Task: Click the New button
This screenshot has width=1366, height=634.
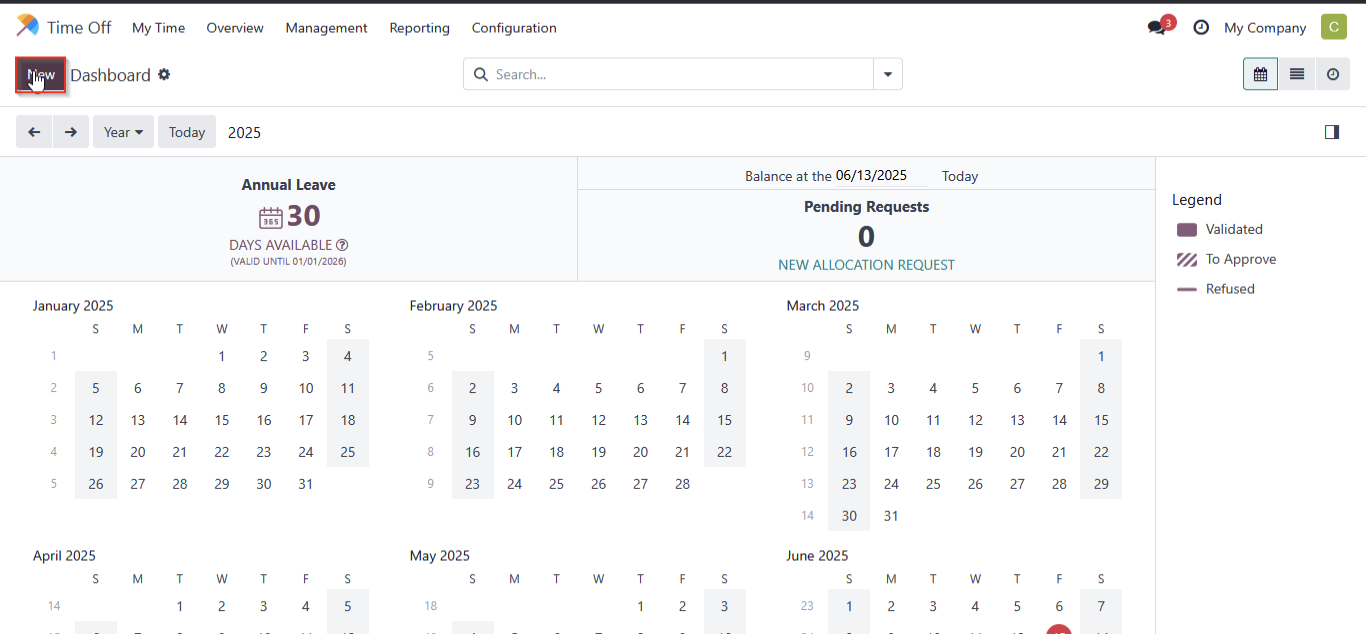Action: coord(41,75)
